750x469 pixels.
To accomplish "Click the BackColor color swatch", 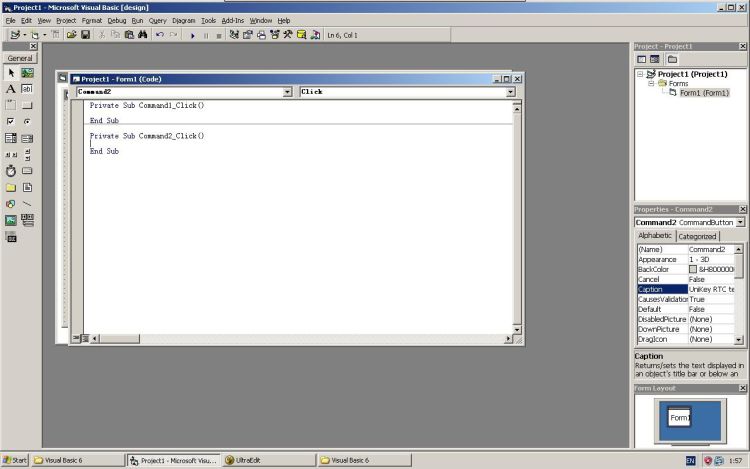I will pos(693,269).
